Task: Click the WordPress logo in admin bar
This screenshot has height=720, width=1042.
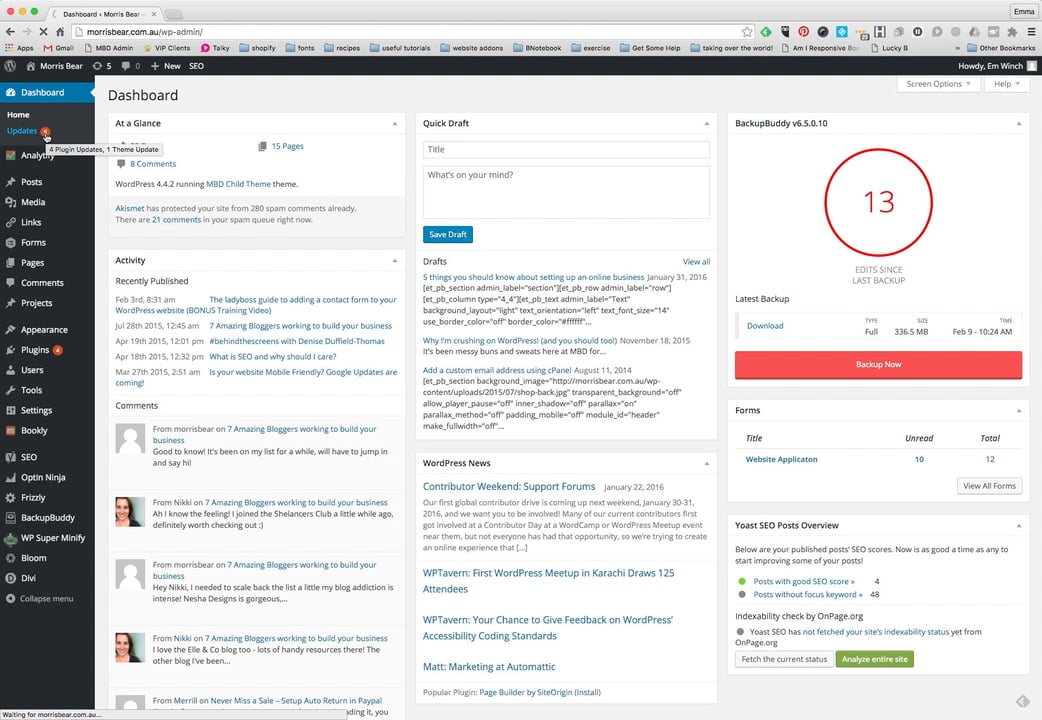Action: [x=10, y=66]
